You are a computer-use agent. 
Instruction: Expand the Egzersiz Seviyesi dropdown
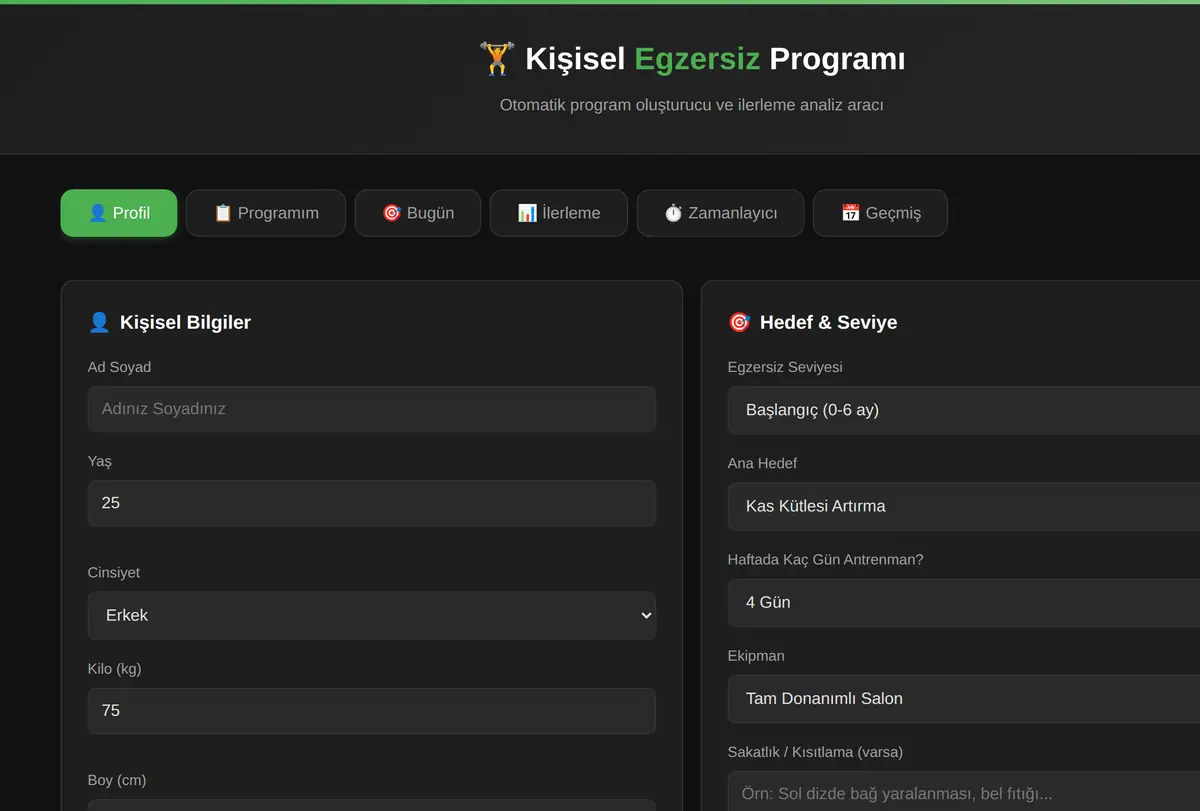point(964,410)
